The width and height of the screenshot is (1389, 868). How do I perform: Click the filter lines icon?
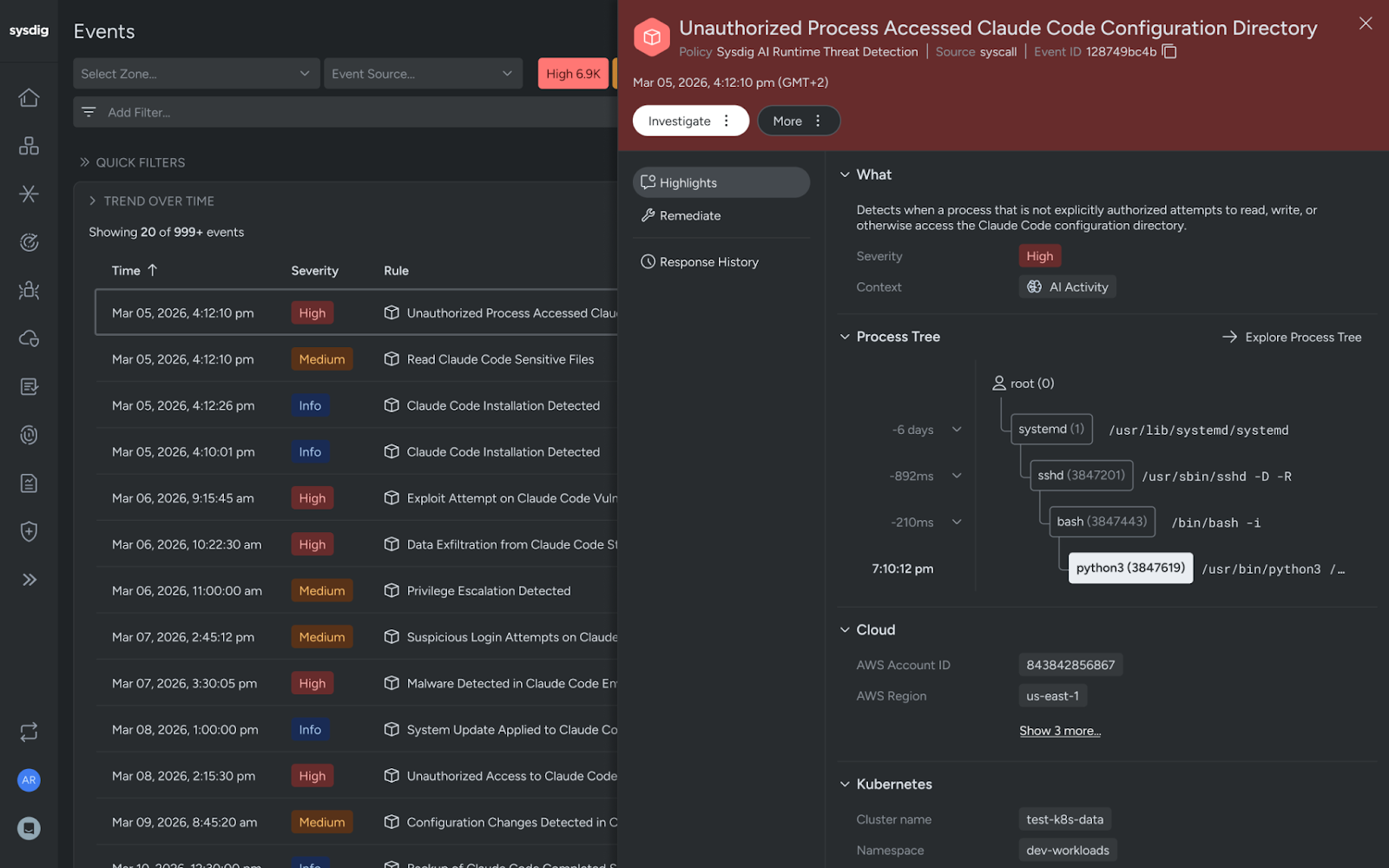pyautogui.click(x=89, y=112)
